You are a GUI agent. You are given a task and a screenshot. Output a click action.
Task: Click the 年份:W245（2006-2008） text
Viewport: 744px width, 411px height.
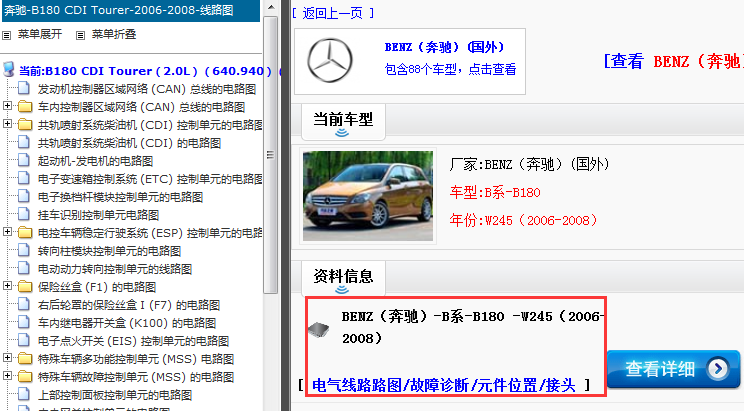click(524, 220)
